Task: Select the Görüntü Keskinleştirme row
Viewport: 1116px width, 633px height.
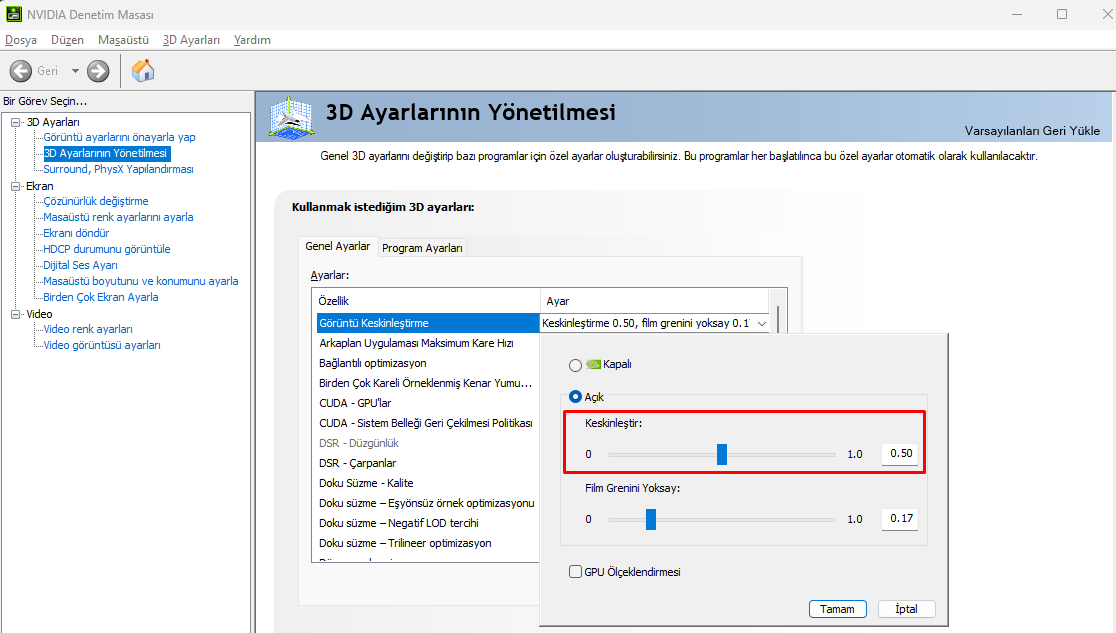Action: (428, 323)
